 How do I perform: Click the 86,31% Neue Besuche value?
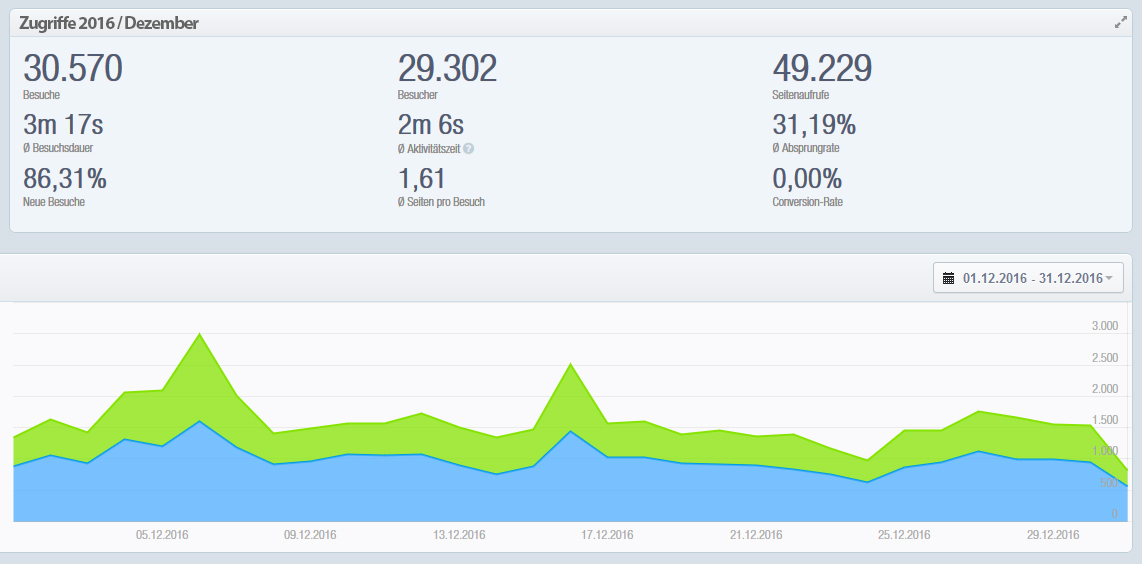[x=65, y=179]
